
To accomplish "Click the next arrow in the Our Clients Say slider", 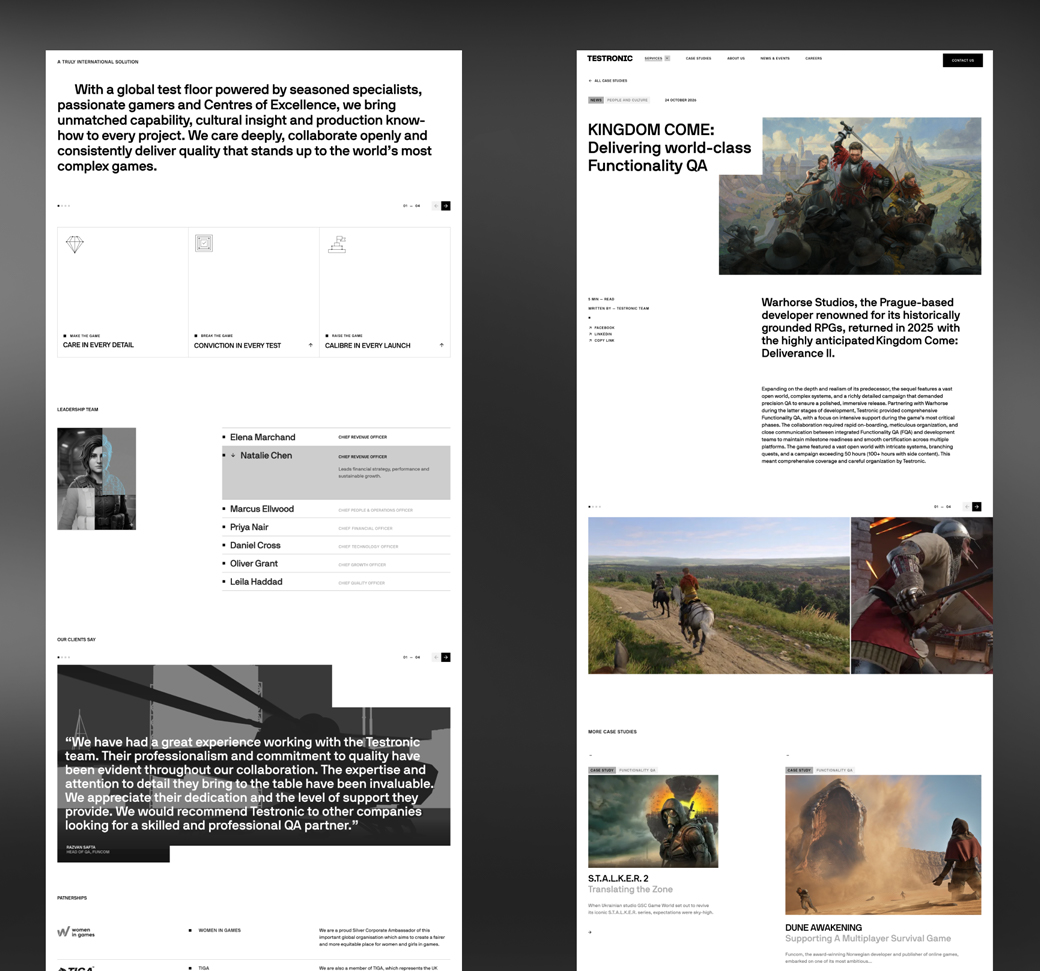I will click(446, 657).
